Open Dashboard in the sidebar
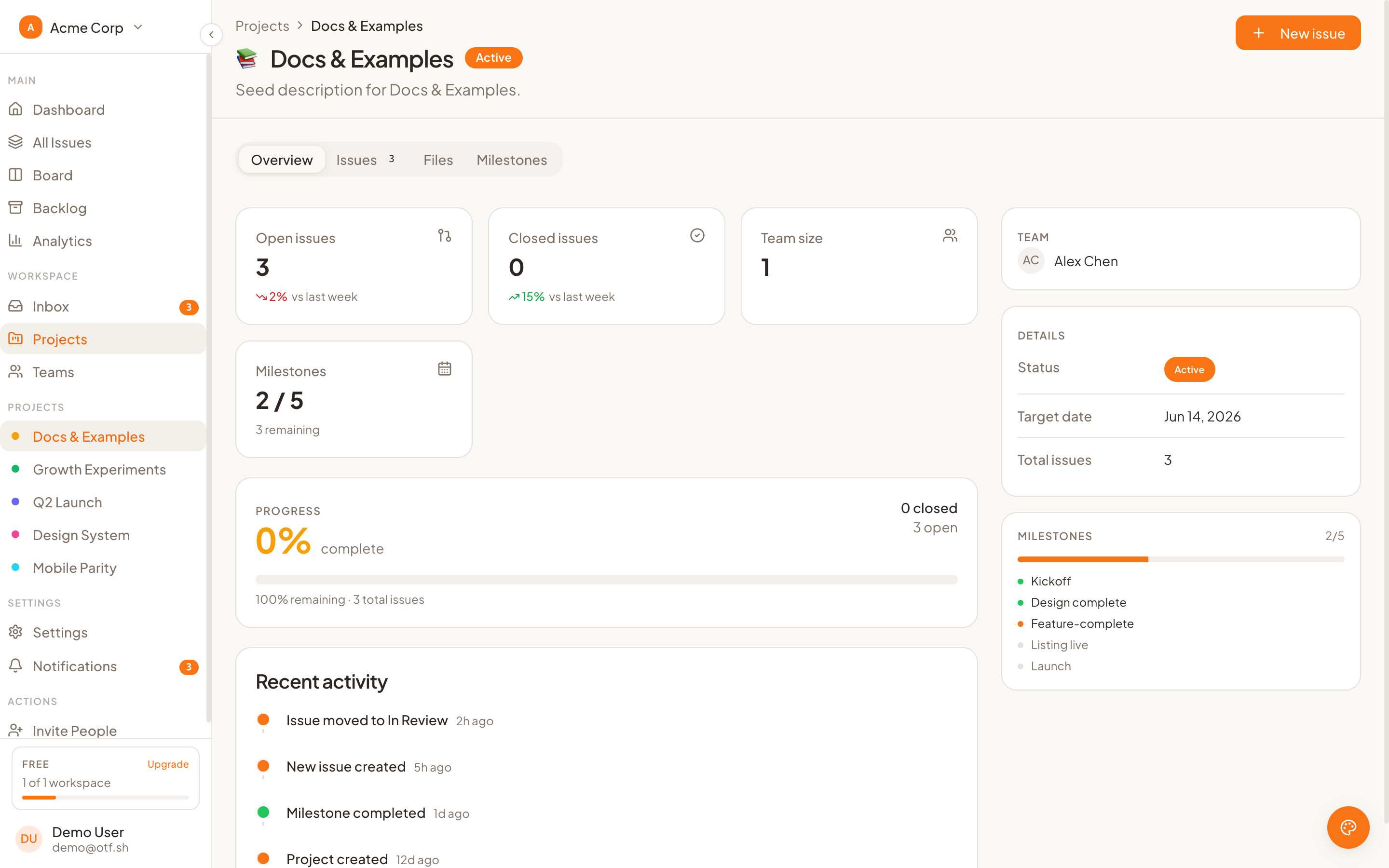Viewport: 1389px width, 868px height. (x=103, y=109)
